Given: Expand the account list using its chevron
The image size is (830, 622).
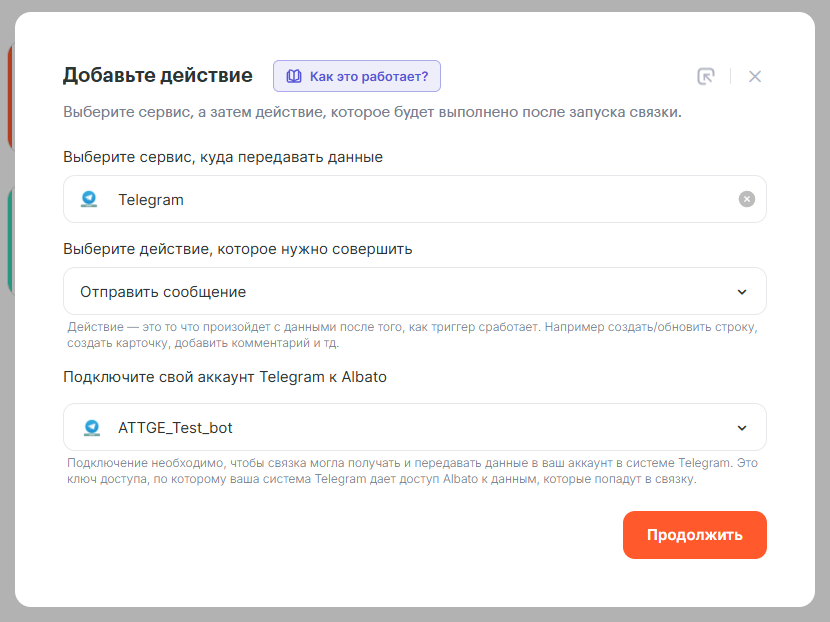Looking at the screenshot, I should click(742, 428).
